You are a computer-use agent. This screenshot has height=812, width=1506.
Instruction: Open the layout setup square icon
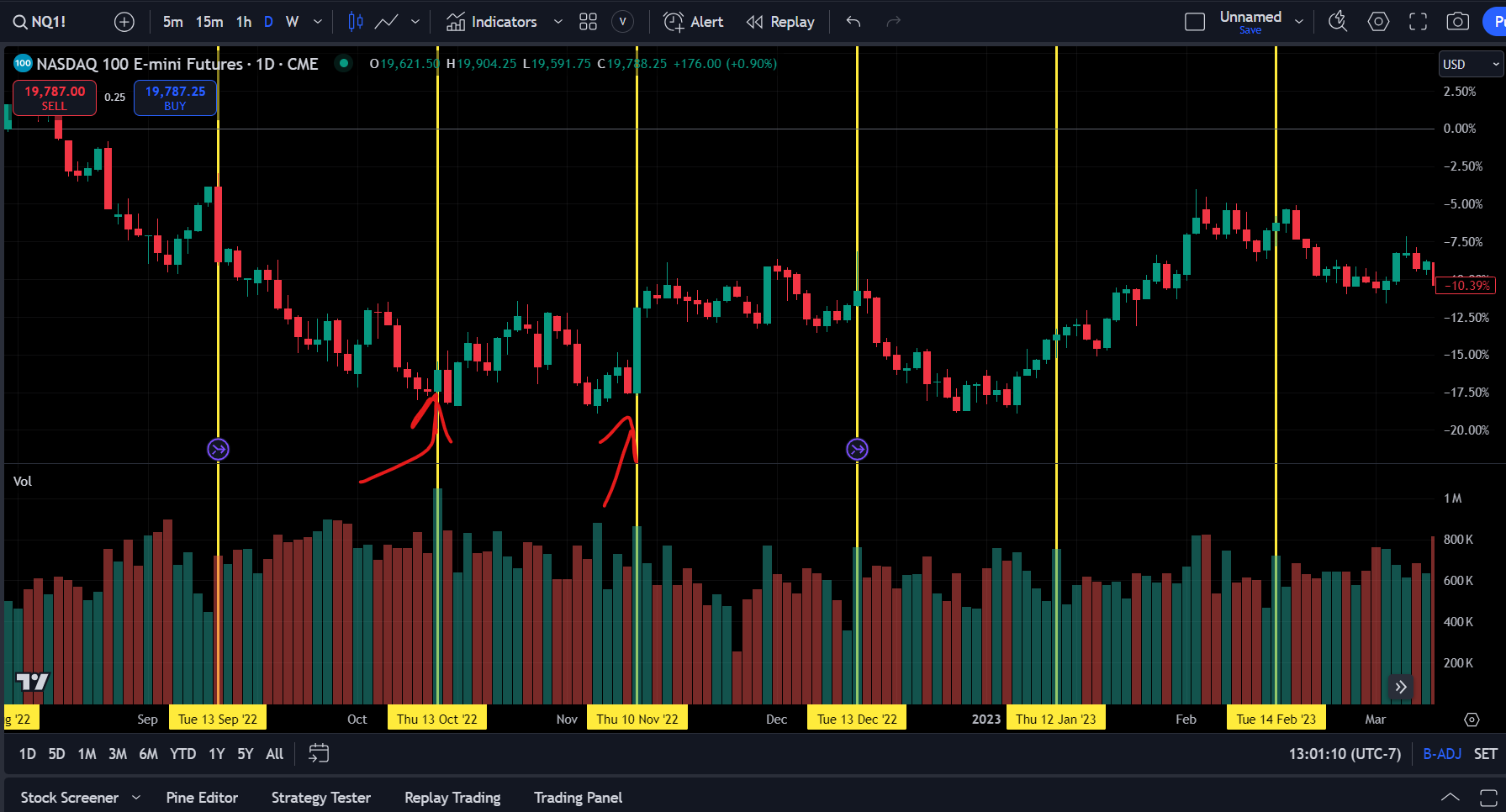click(1195, 22)
